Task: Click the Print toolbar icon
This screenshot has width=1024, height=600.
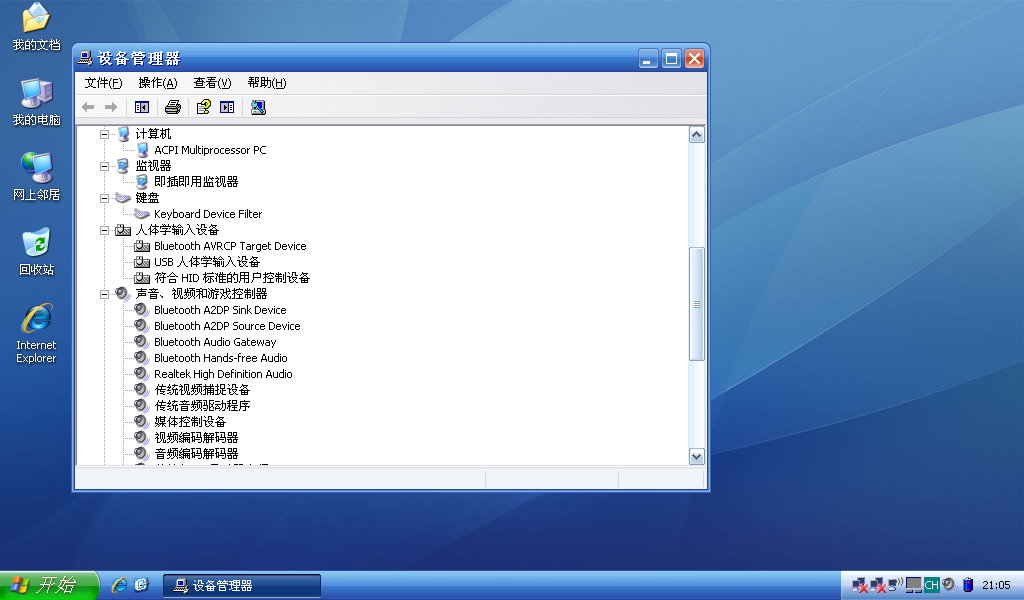Action: (x=173, y=107)
